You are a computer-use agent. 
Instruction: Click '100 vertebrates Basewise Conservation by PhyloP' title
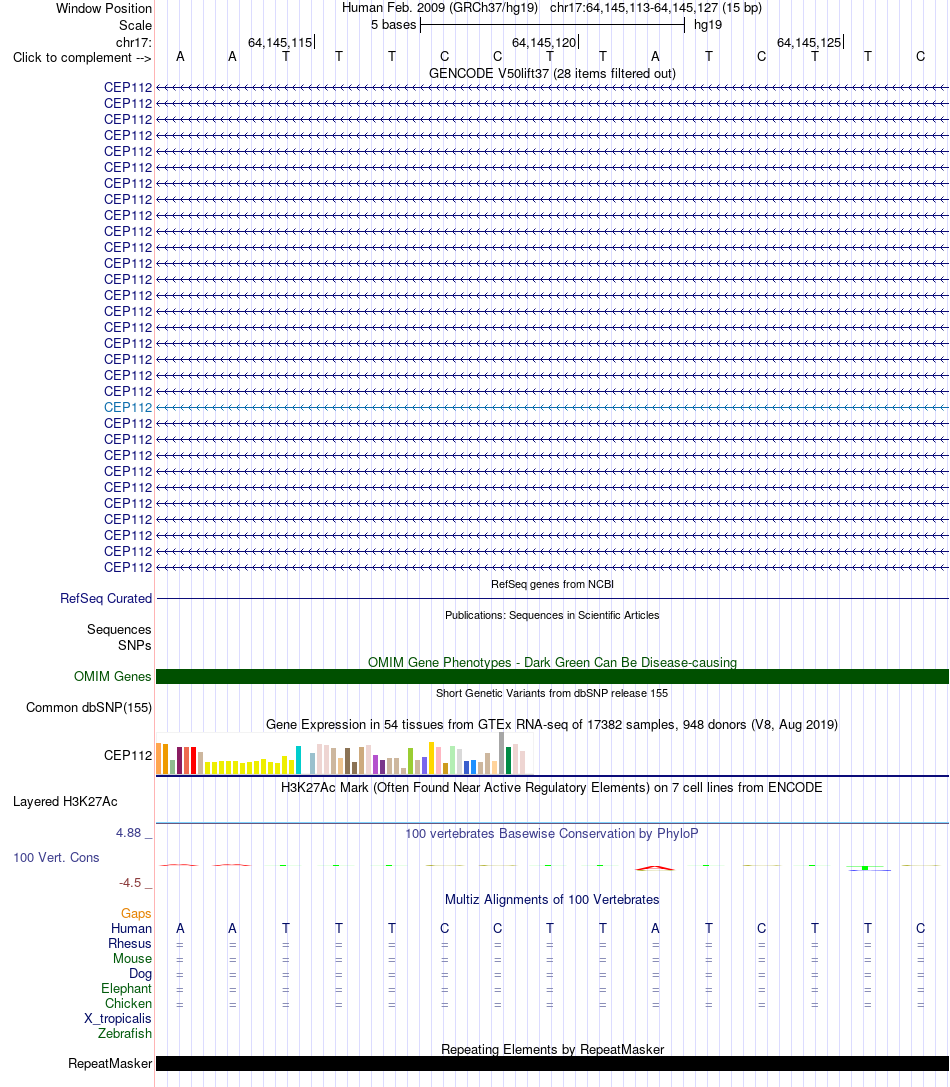coord(552,833)
